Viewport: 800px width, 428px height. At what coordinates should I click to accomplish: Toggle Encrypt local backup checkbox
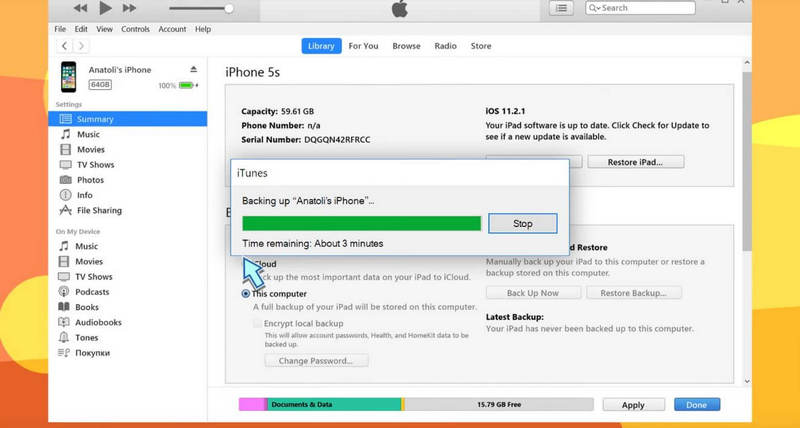(x=258, y=323)
